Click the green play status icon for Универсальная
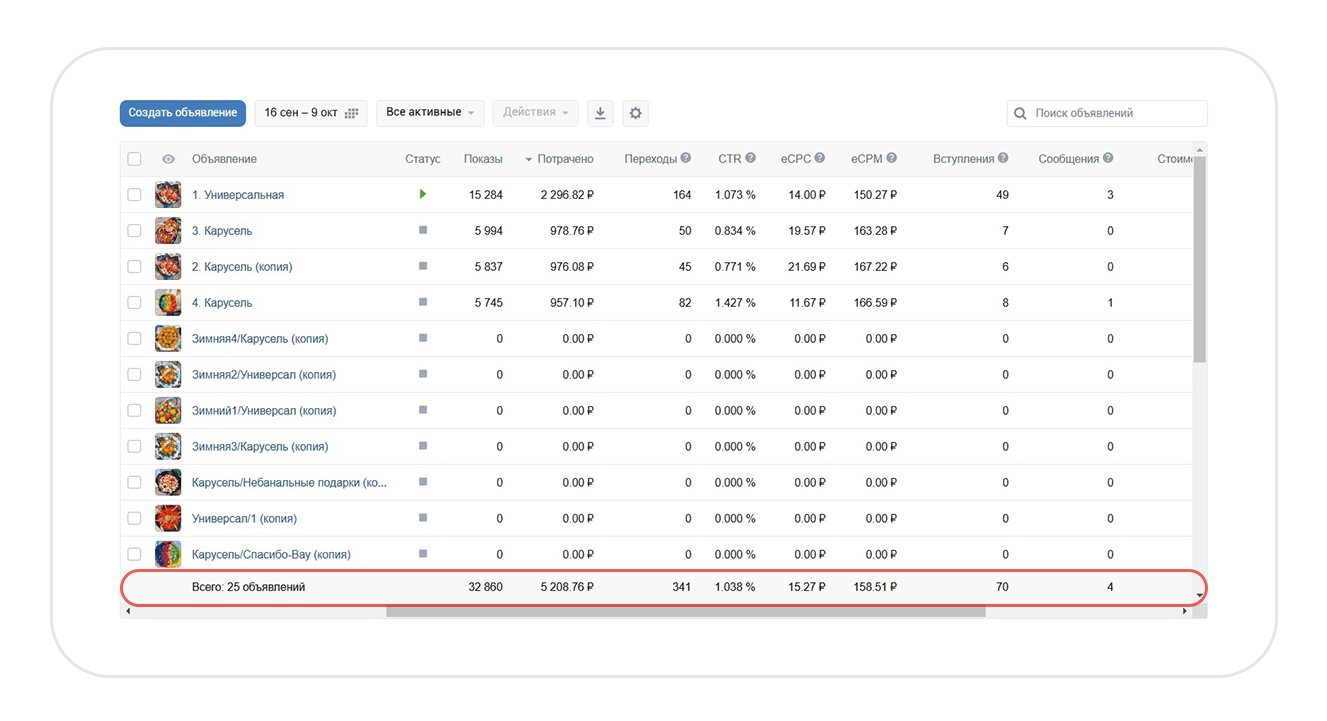 [423, 194]
